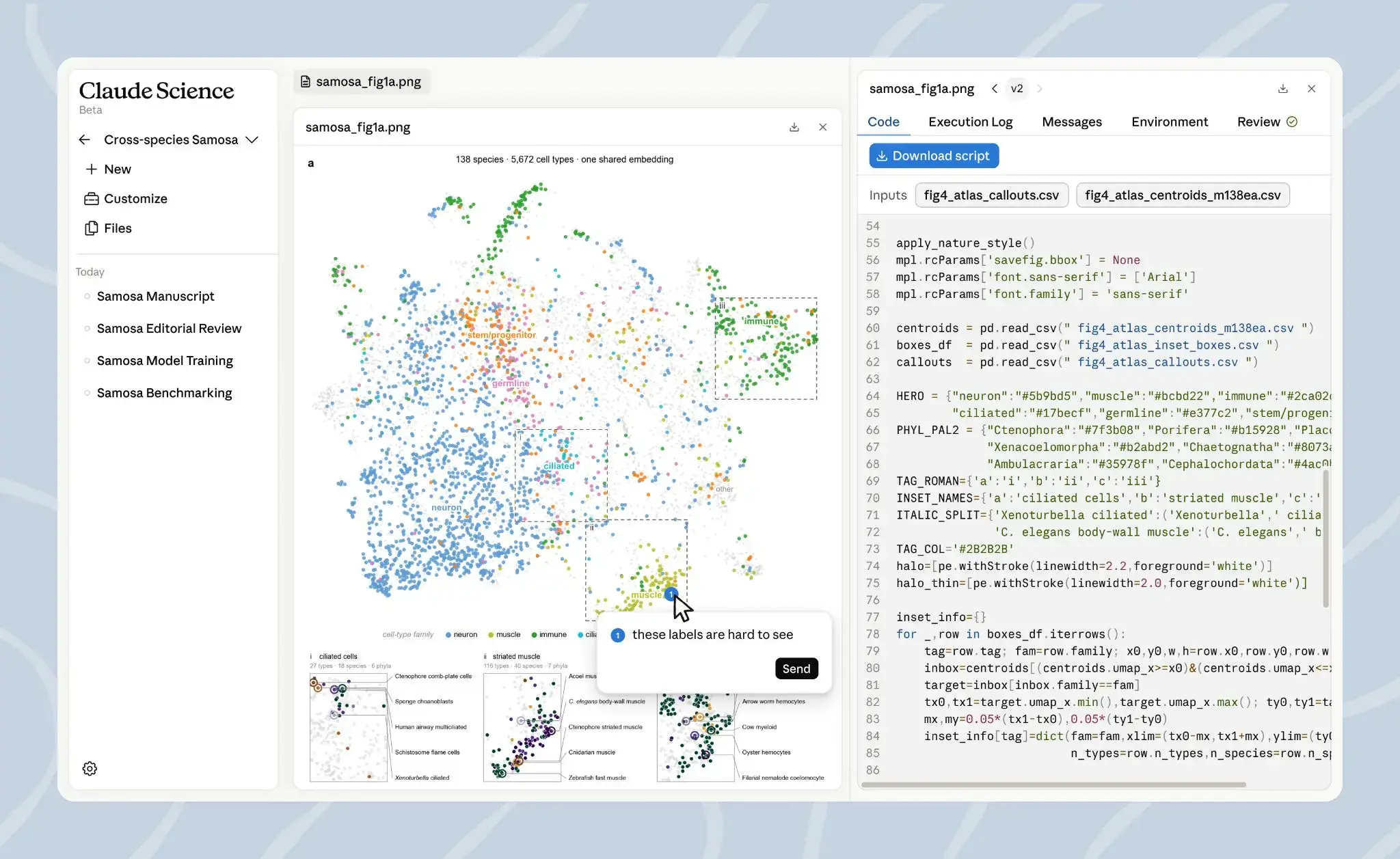
Task: Open the Customize toolbox icon
Action: [x=91, y=199]
